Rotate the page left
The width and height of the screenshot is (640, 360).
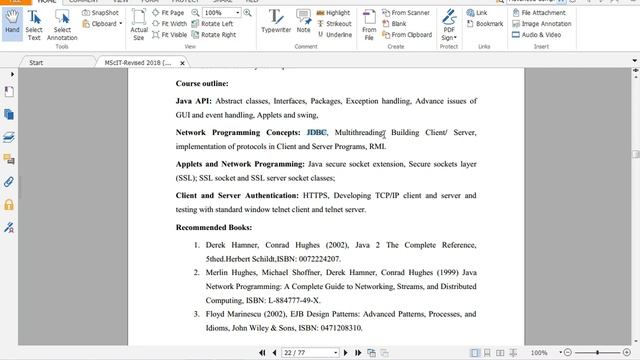pos(212,24)
